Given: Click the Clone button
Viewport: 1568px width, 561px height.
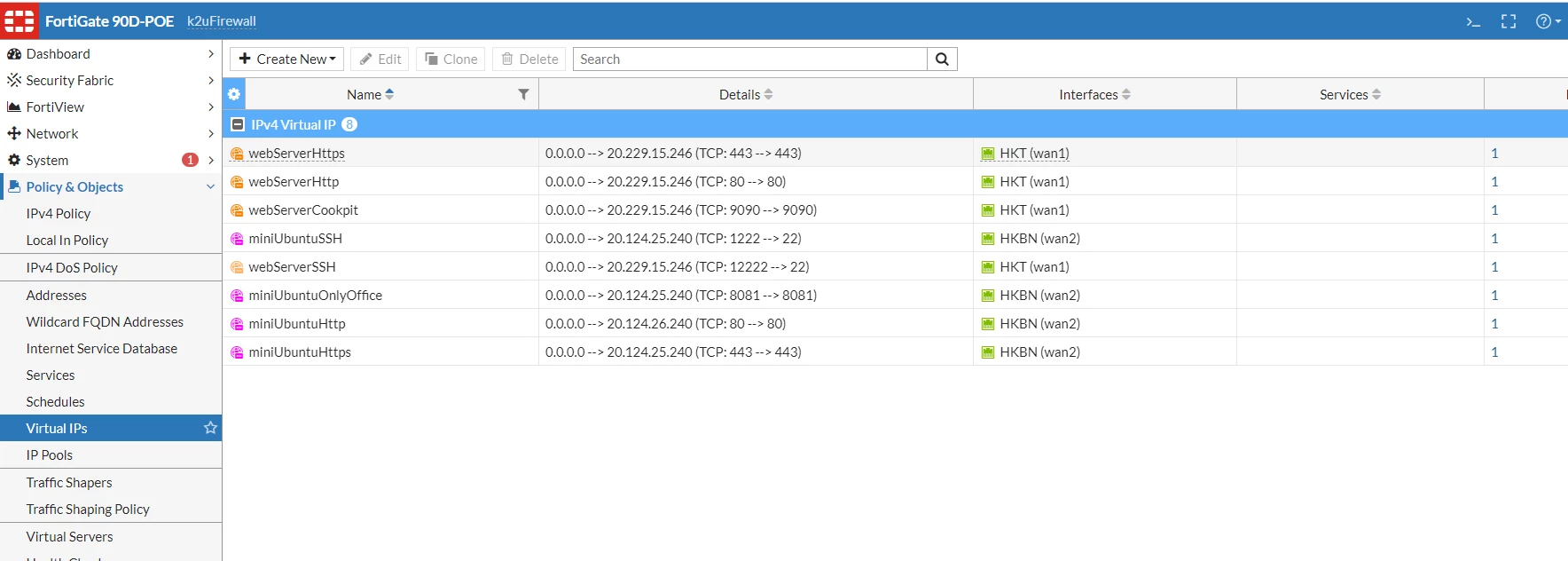Looking at the screenshot, I should [x=451, y=59].
